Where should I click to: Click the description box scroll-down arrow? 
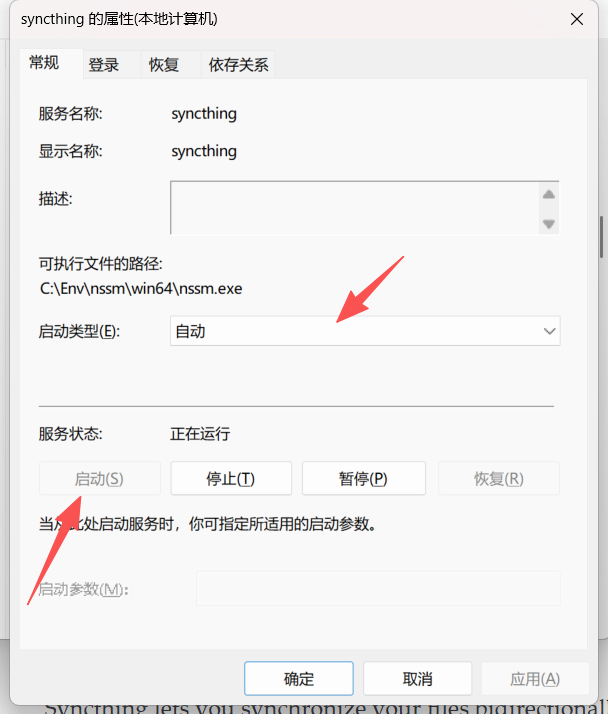point(548,224)
